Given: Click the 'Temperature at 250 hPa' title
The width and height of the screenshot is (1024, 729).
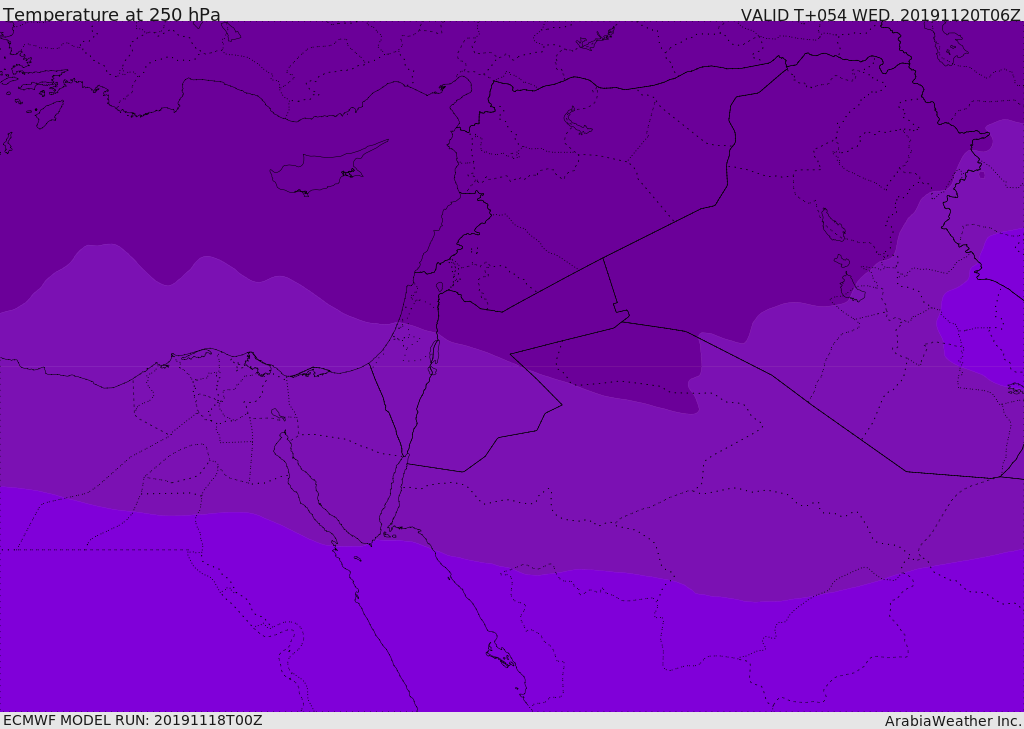Looking at the screenshot, I should (x=112, y=14).
